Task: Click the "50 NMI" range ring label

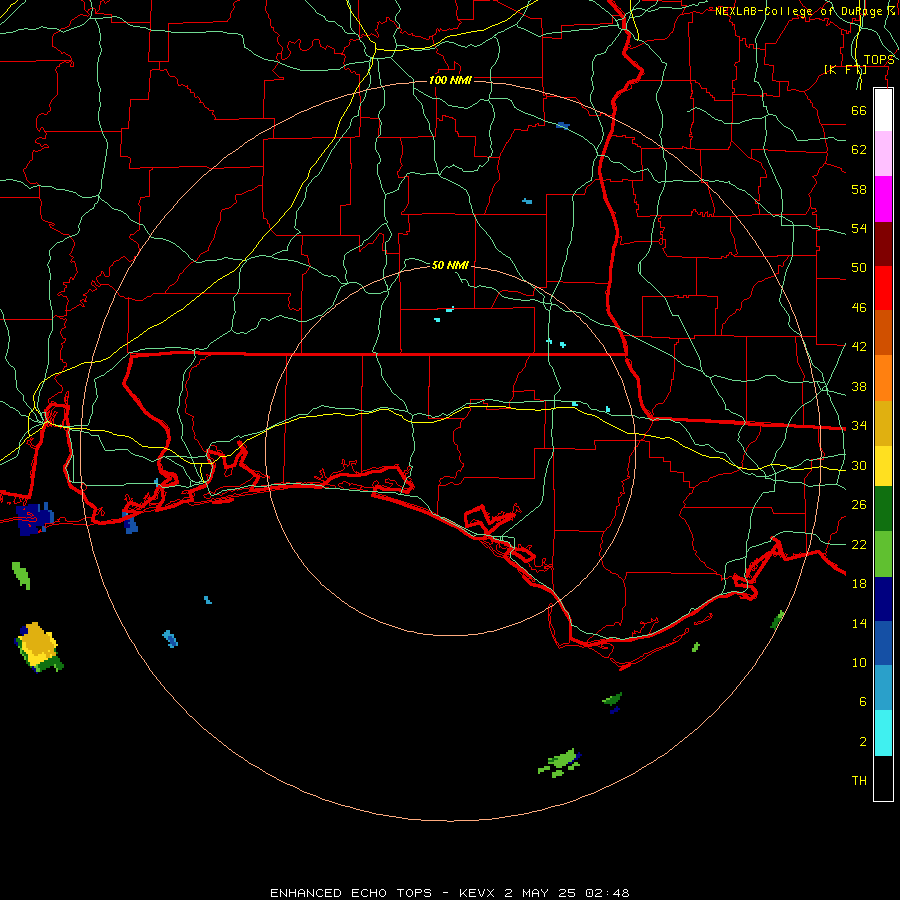Action: pyautogui.click(x=450, y=265)
